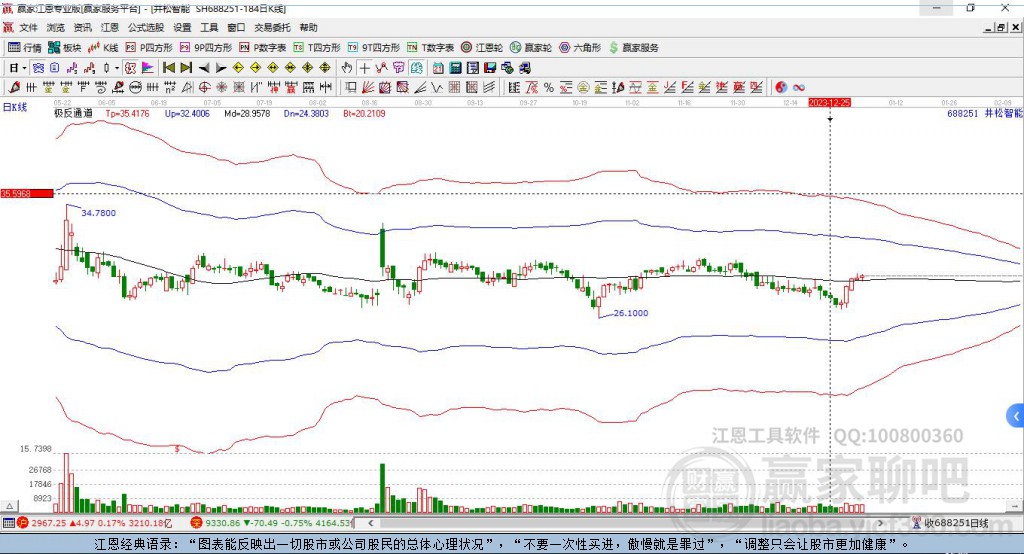Viewport: 1024px width, 554px height.
Task: Click the 688251 井松智能 stock label
Action: [x=985, y=113]
